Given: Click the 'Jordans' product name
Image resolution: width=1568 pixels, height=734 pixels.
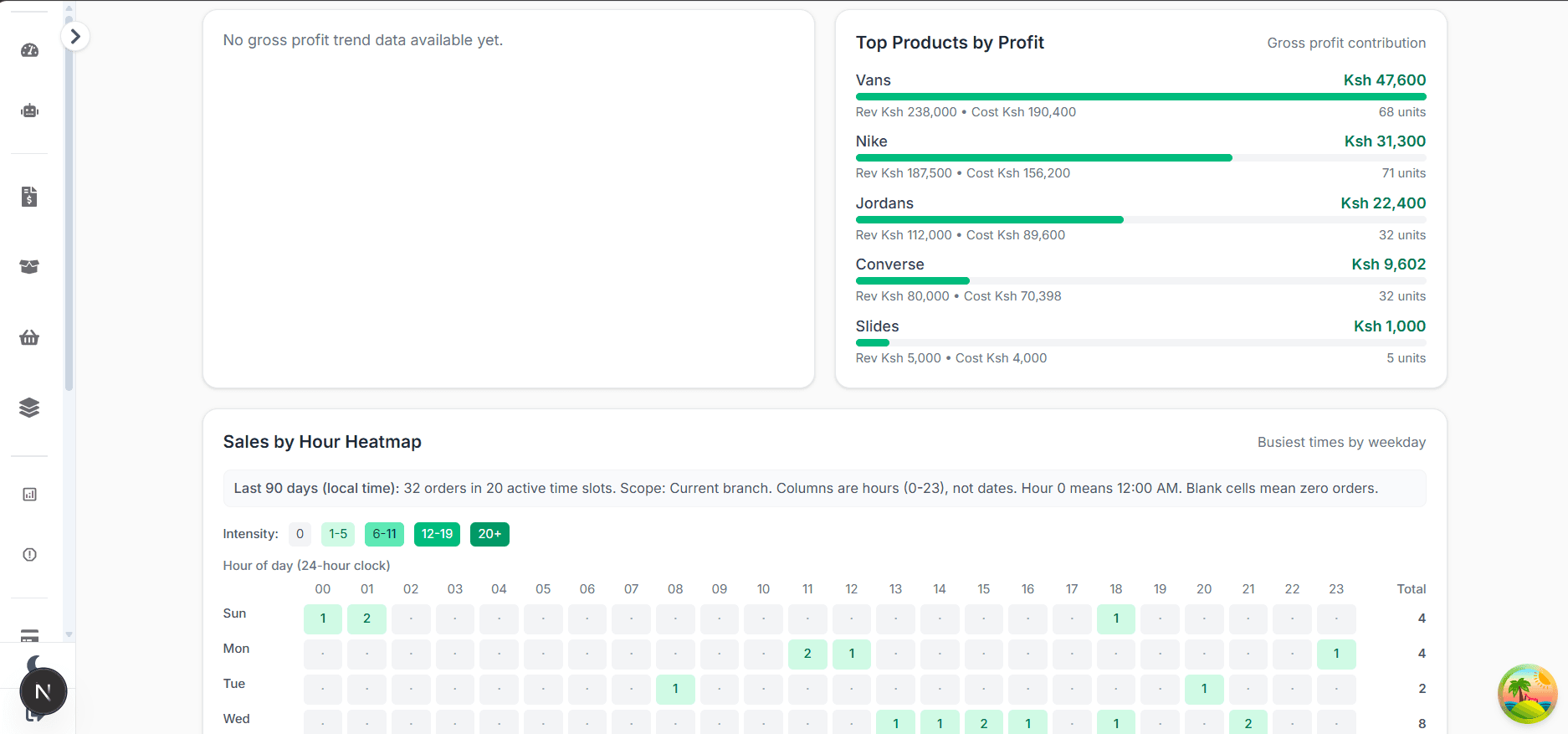Looking at the screenshot, I should coord(884,203).
